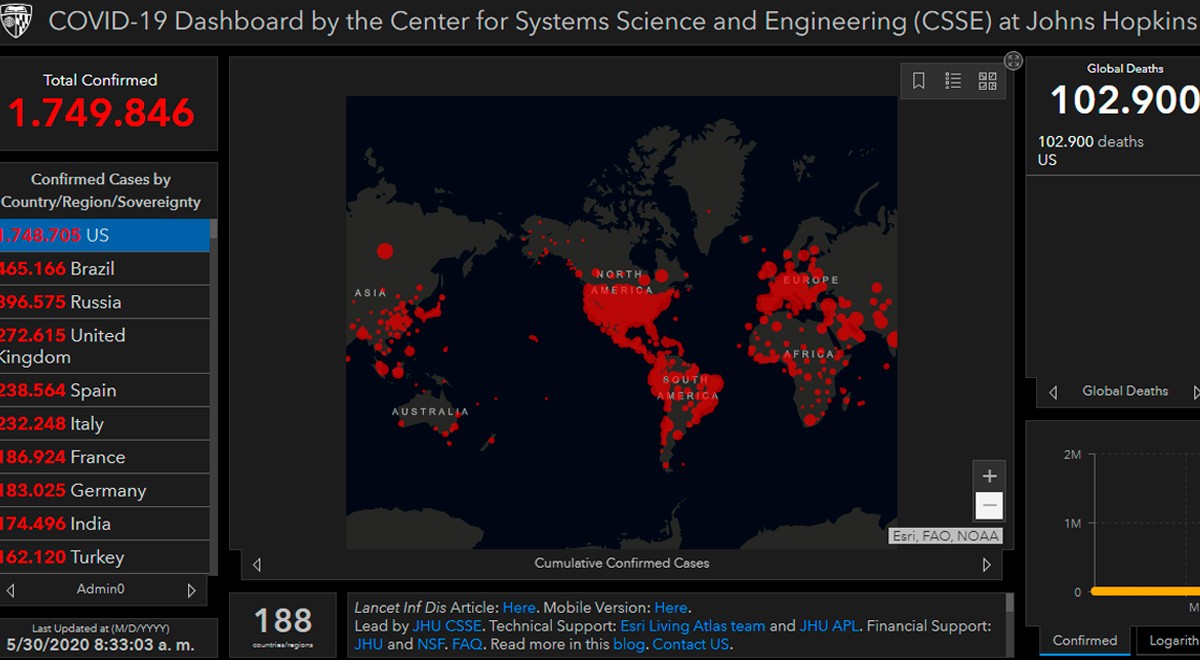The width and height of the screenshot is (1200, 660).
Task: Switch to the Logarithmic chart tab
Action: coord(1170,640)
